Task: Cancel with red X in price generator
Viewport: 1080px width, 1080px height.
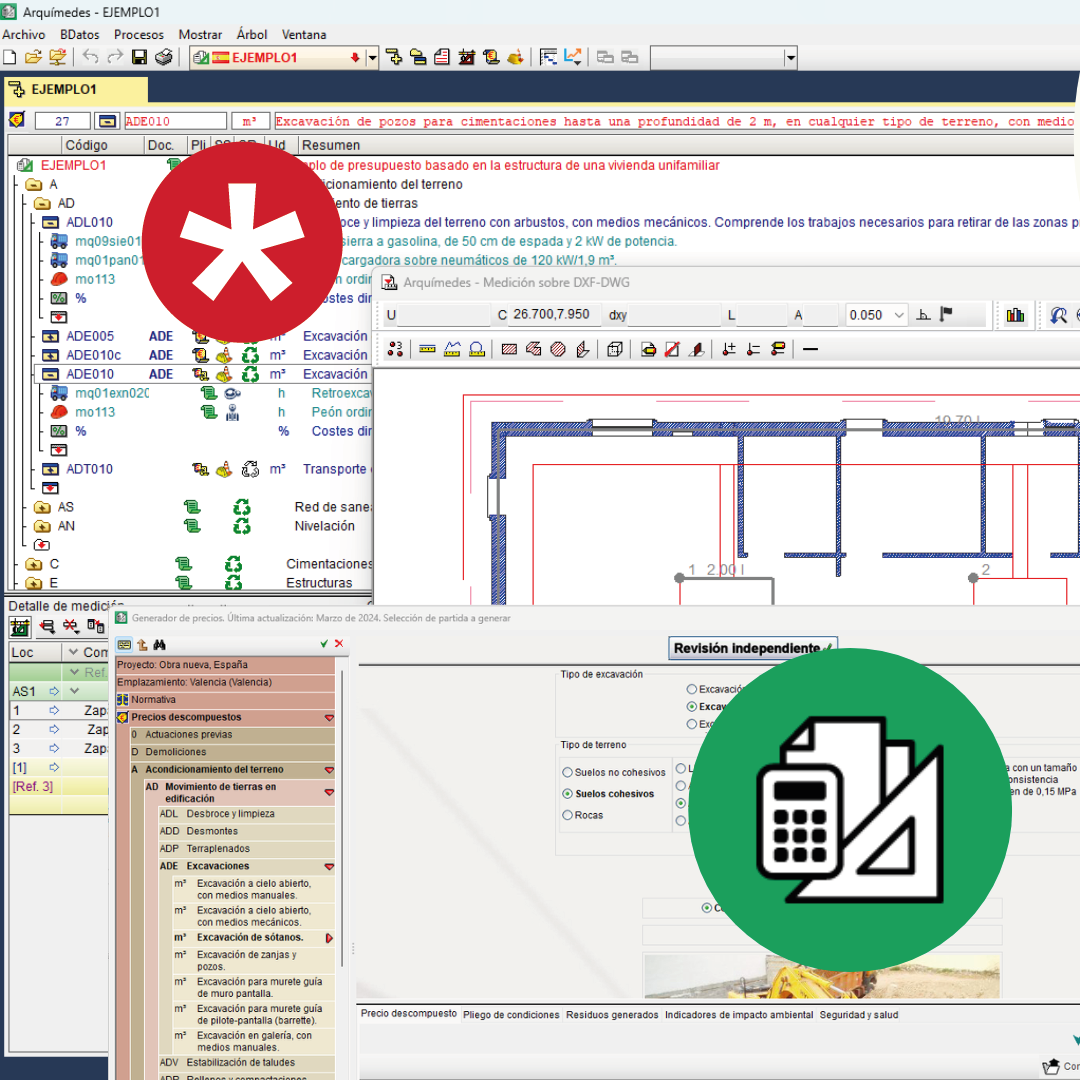Action: [x=339, y=644]
